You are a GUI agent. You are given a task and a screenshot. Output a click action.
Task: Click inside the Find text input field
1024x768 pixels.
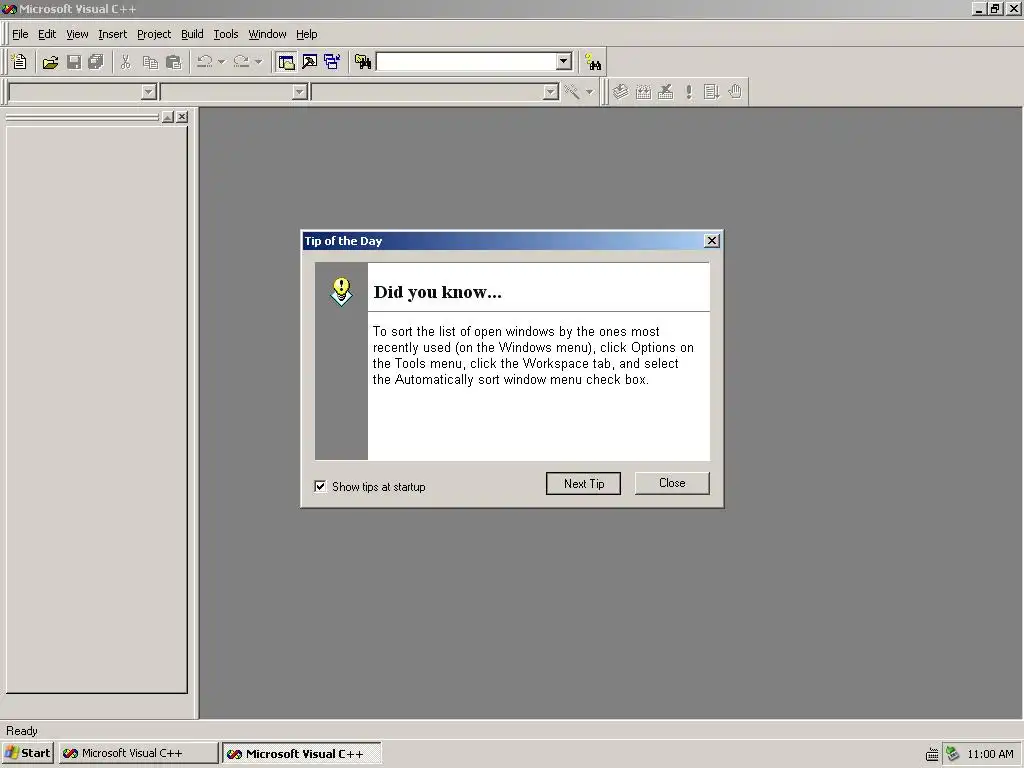click(x=466, y=61)
